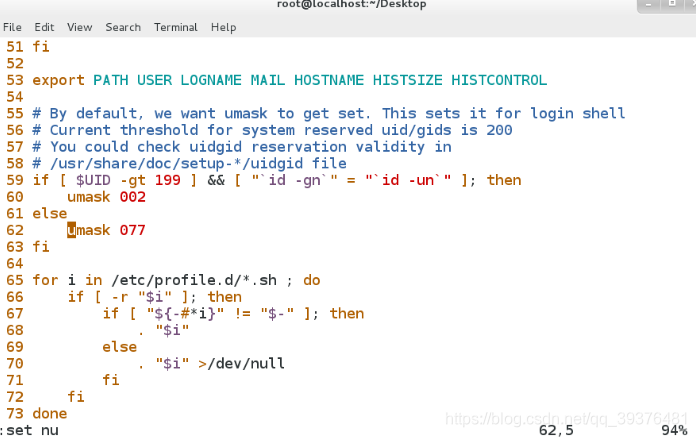
Task: Click the :set nu command line
Action: (29, 430)
